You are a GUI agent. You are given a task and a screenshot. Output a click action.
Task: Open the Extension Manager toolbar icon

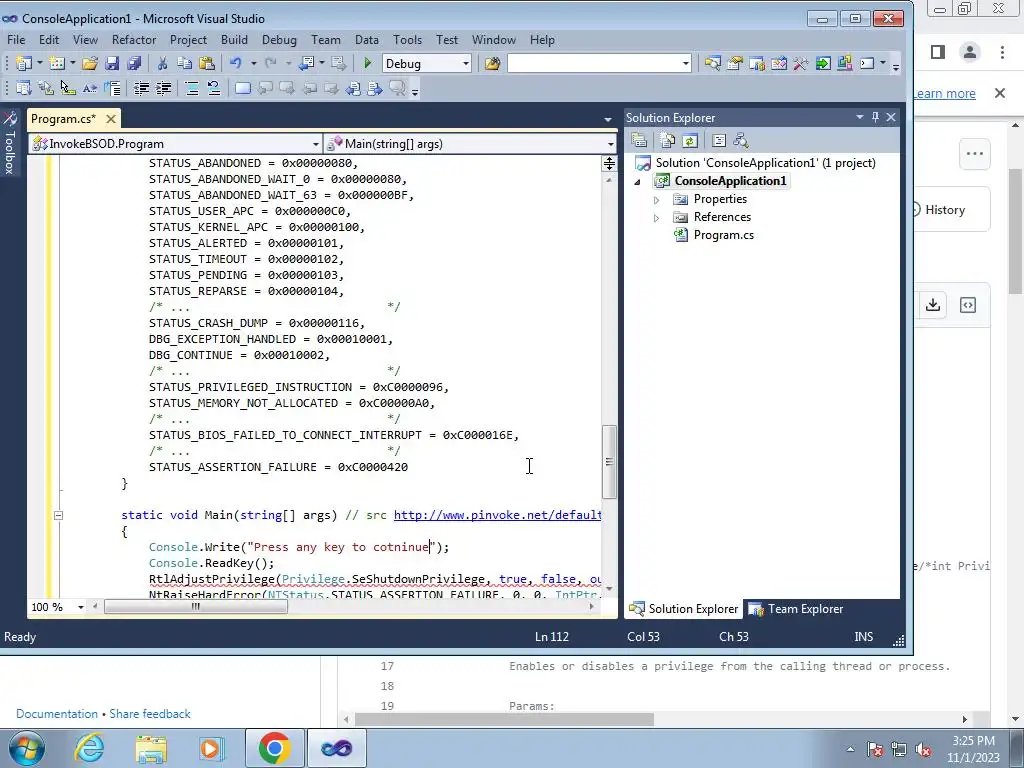(x=844, y=63)
